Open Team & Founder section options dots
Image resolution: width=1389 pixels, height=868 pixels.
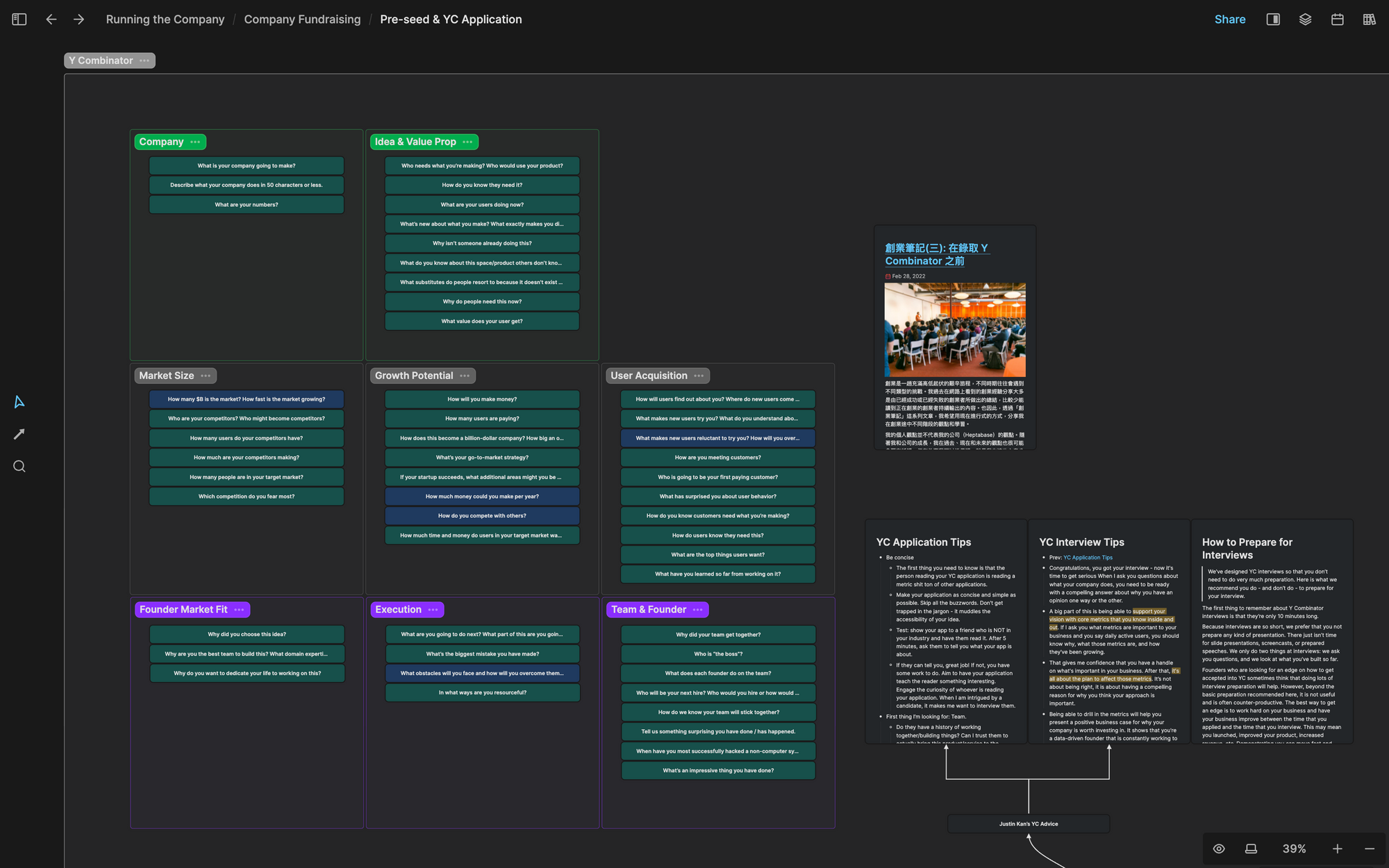[x=697, y=610]
